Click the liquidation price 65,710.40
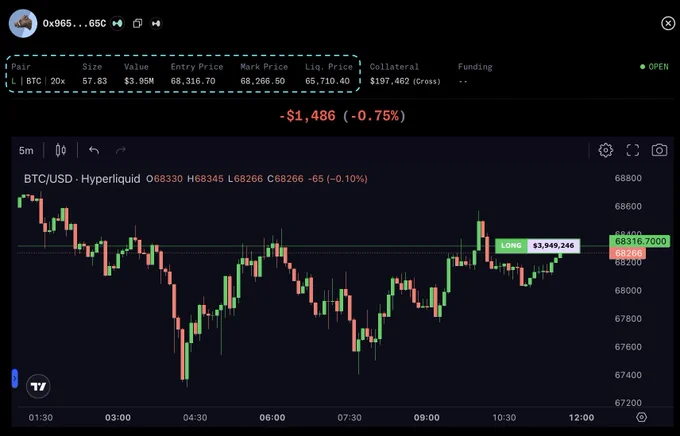 327,81
